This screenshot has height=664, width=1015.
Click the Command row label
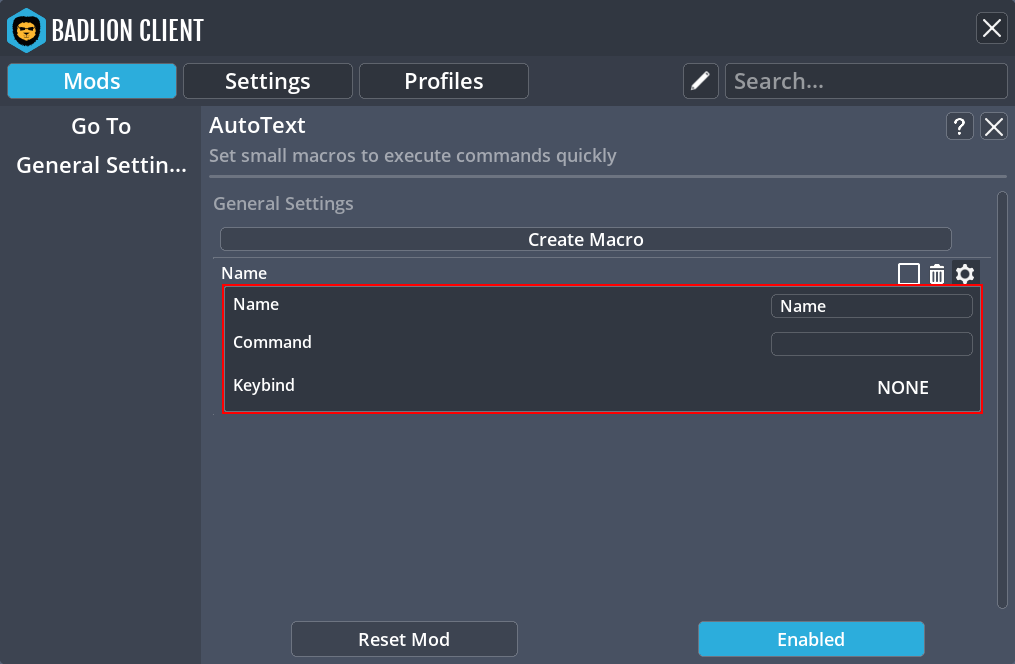(273, 342)
